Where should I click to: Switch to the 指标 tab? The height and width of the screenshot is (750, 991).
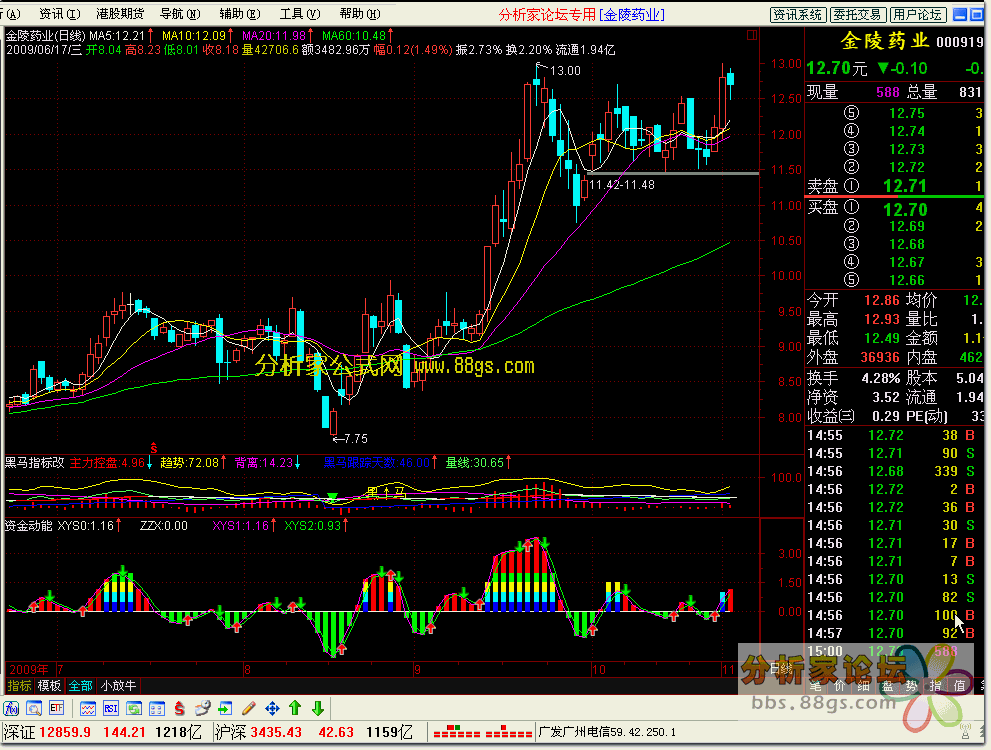pos(19,686)
